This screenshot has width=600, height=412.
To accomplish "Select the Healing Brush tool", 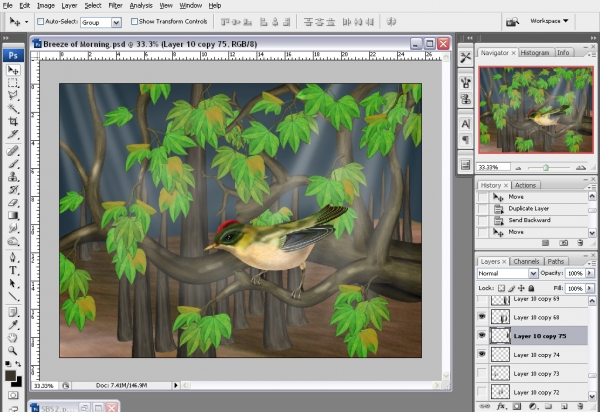I will 13,151.
